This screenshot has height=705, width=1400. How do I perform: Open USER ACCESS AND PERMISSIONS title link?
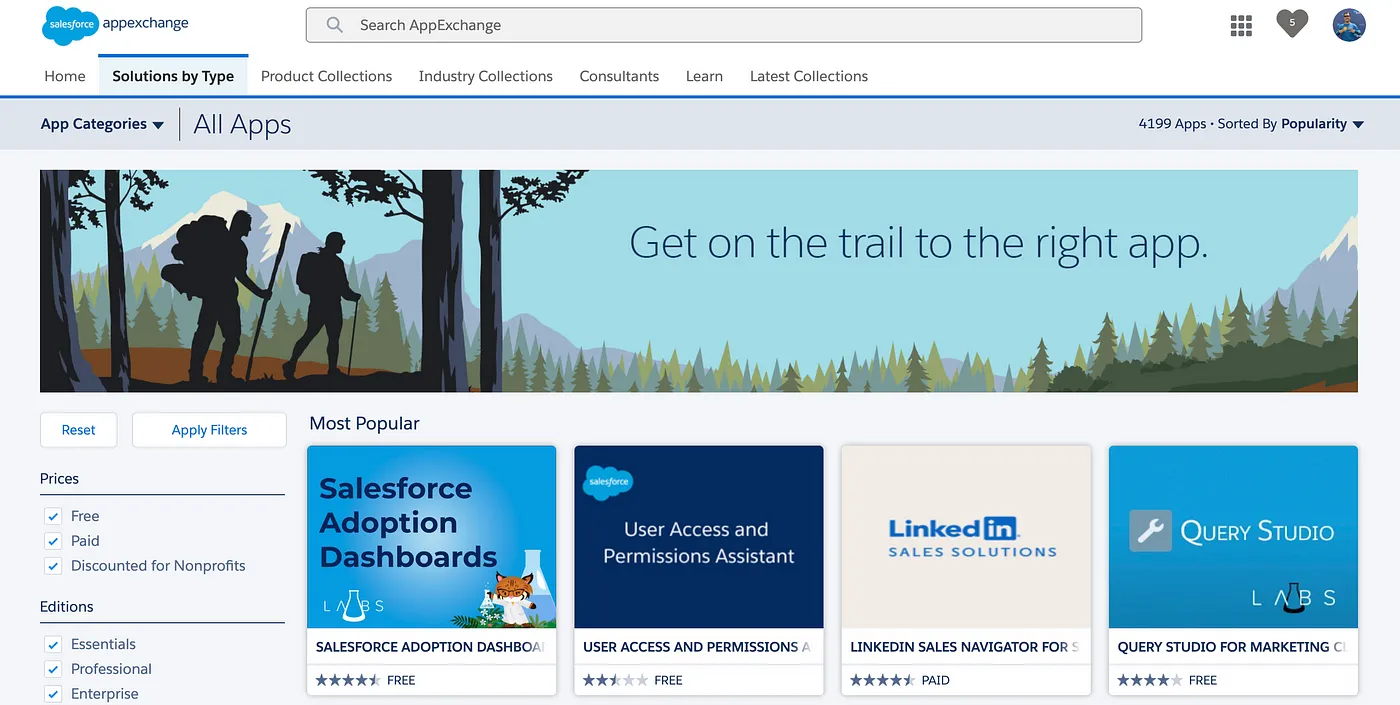coord(698,647)
